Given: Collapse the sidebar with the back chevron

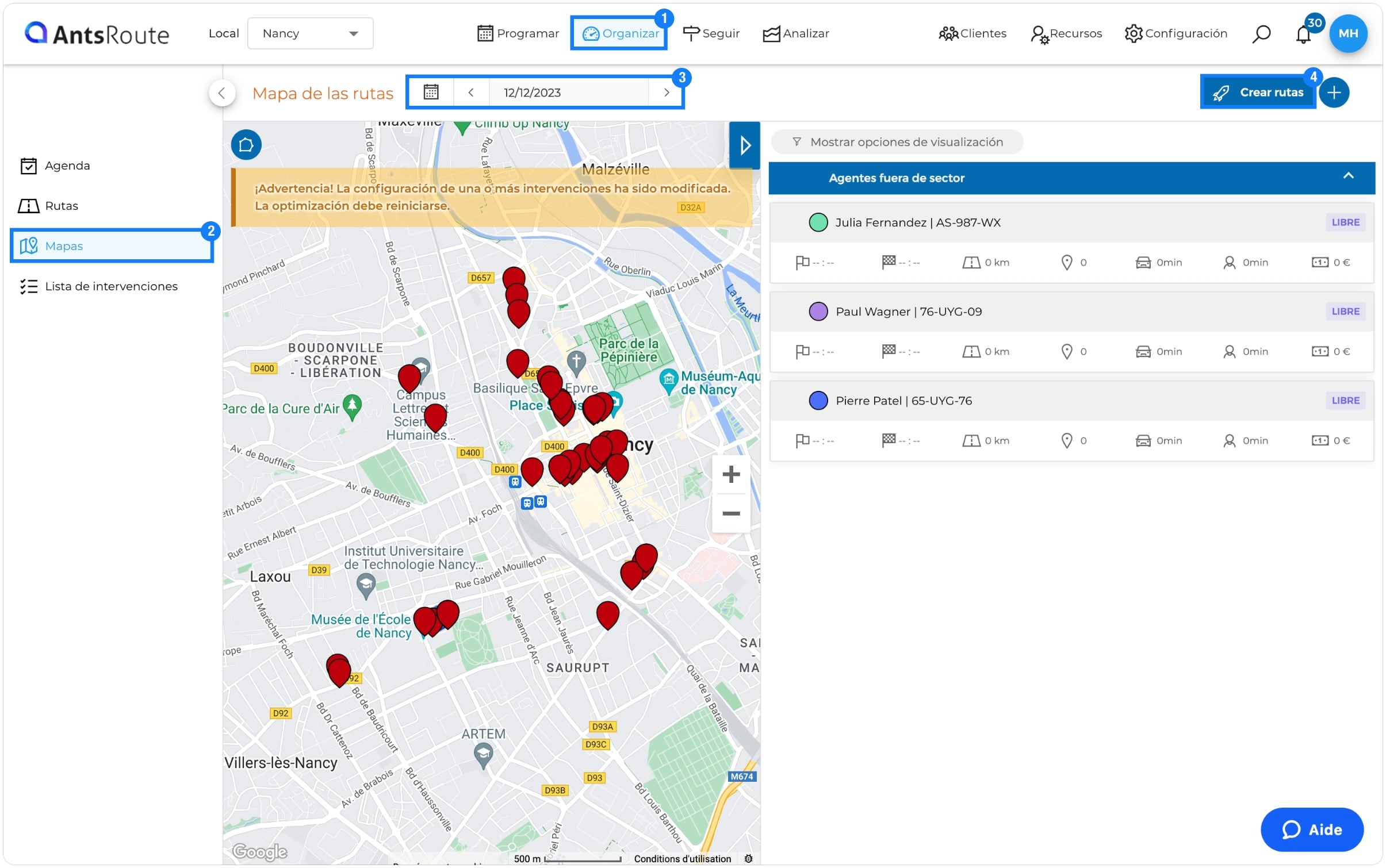Looking at the screenshot, I should click(x=222, y=93).
